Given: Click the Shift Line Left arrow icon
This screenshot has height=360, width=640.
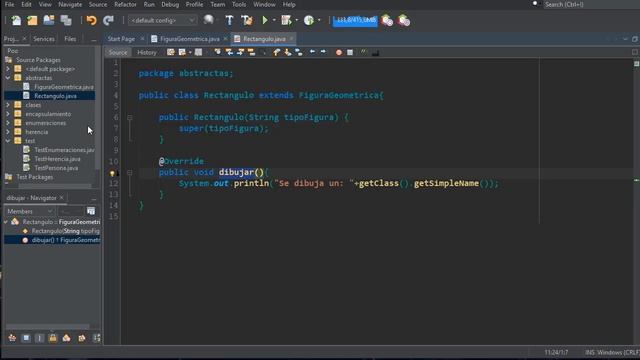Looking at the screenshot, I should 312,52.
